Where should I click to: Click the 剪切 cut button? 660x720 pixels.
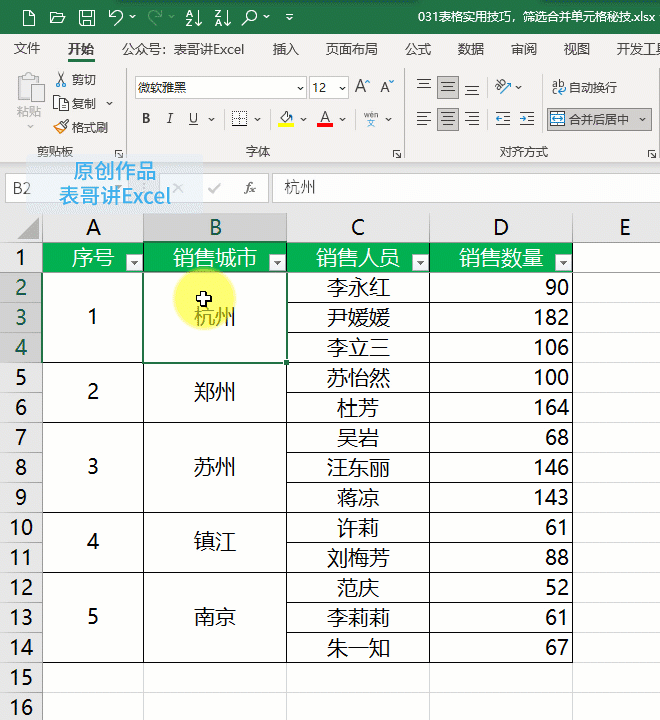(x=76, y=79)
